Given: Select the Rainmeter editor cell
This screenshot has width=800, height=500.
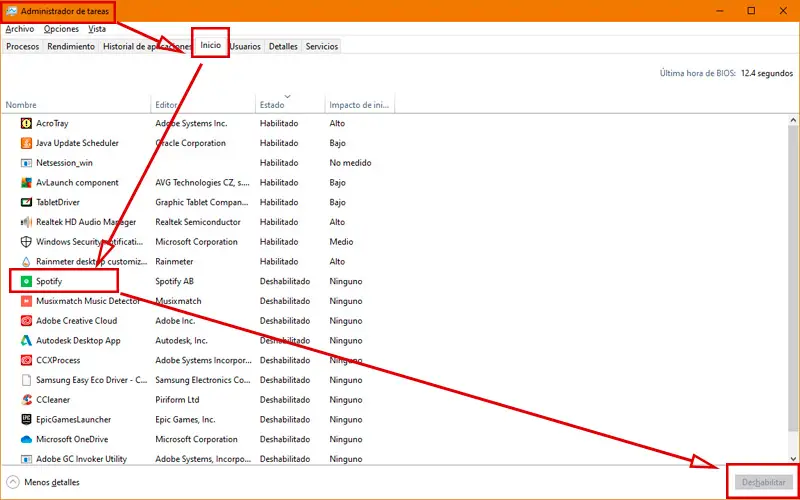Looking at the screenshot, I should [x=174, y=262].
